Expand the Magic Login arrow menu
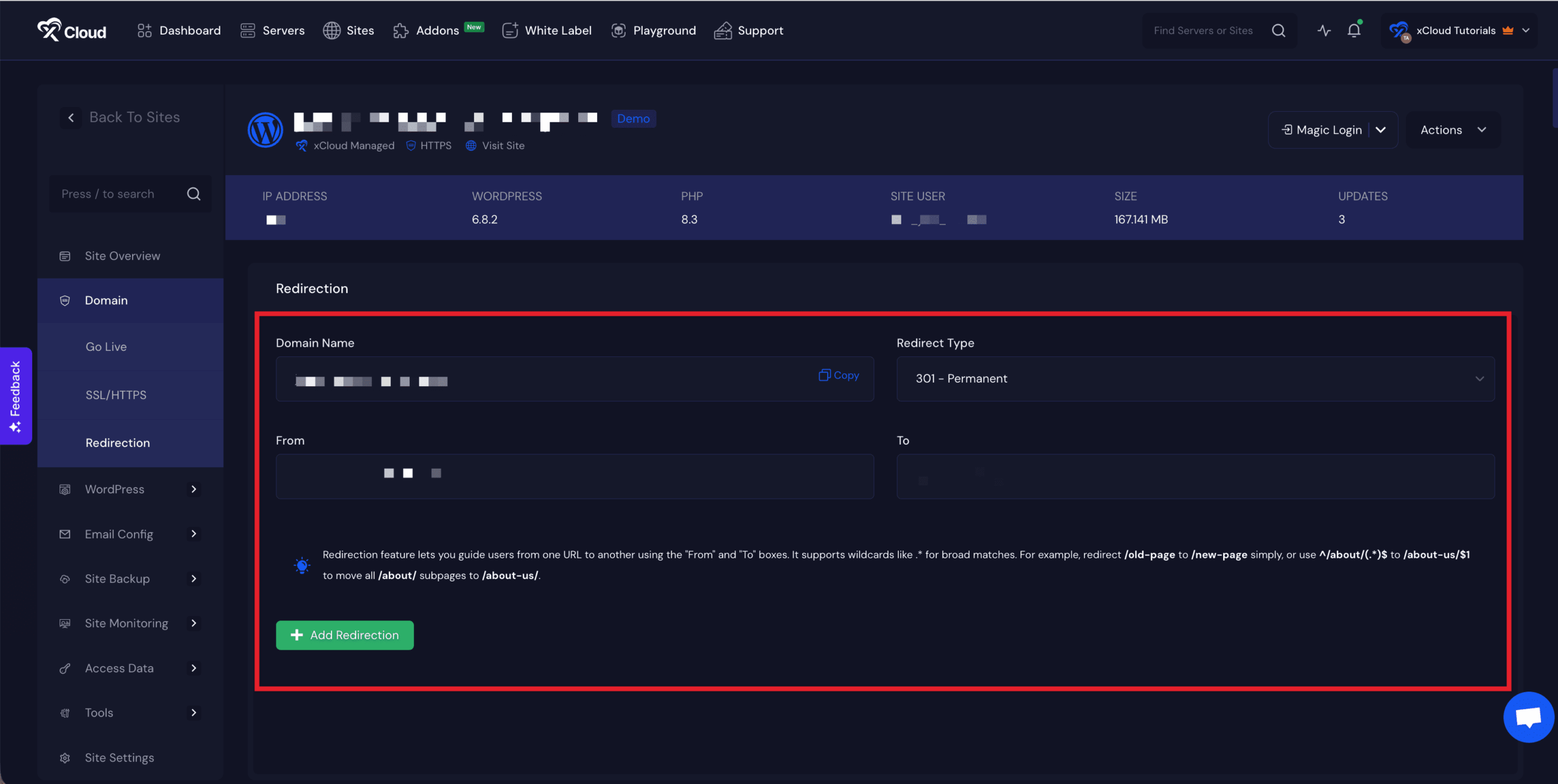 pyautogui.click(x=1381, y=130)
